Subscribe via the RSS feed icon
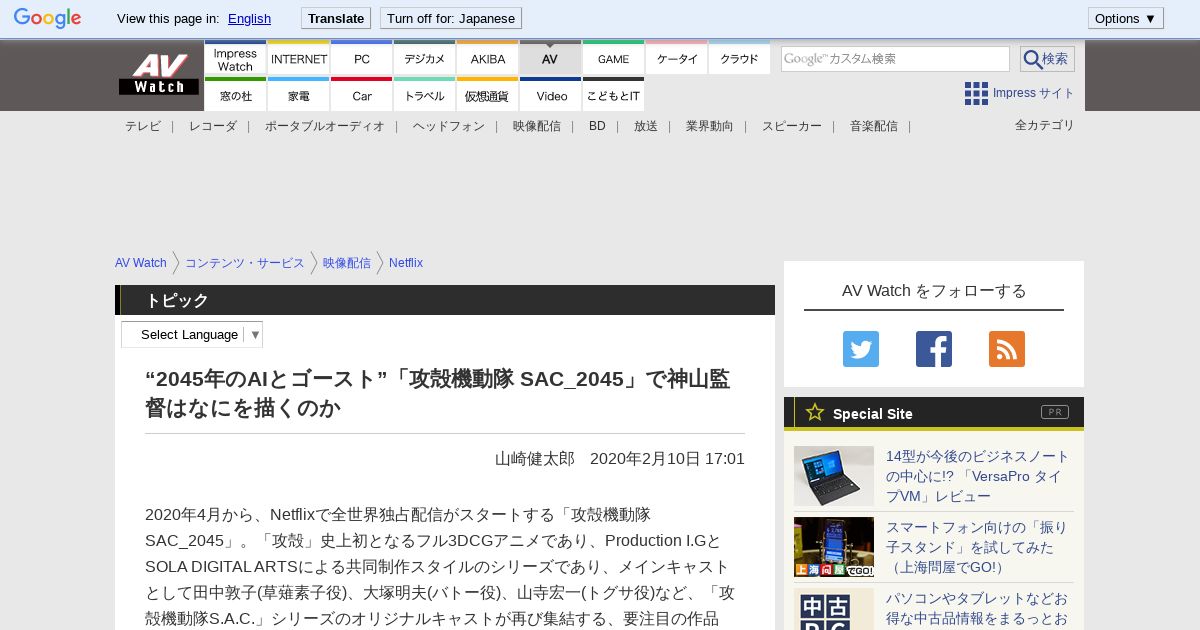The width and height of the screenshot is (1200, 630). pos(1007,349)
